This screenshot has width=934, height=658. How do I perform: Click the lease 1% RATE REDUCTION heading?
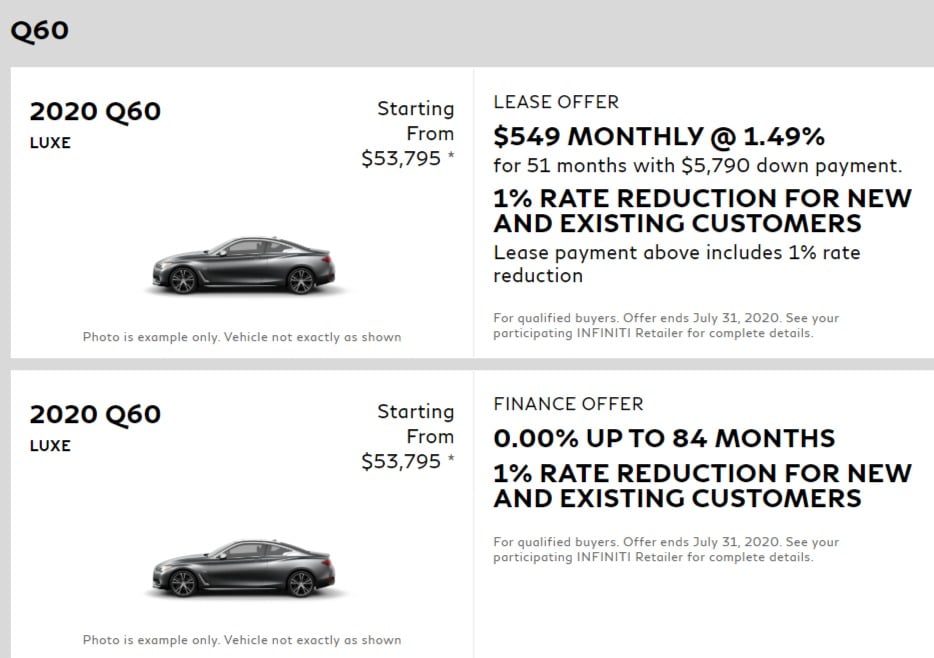(703, 211)
